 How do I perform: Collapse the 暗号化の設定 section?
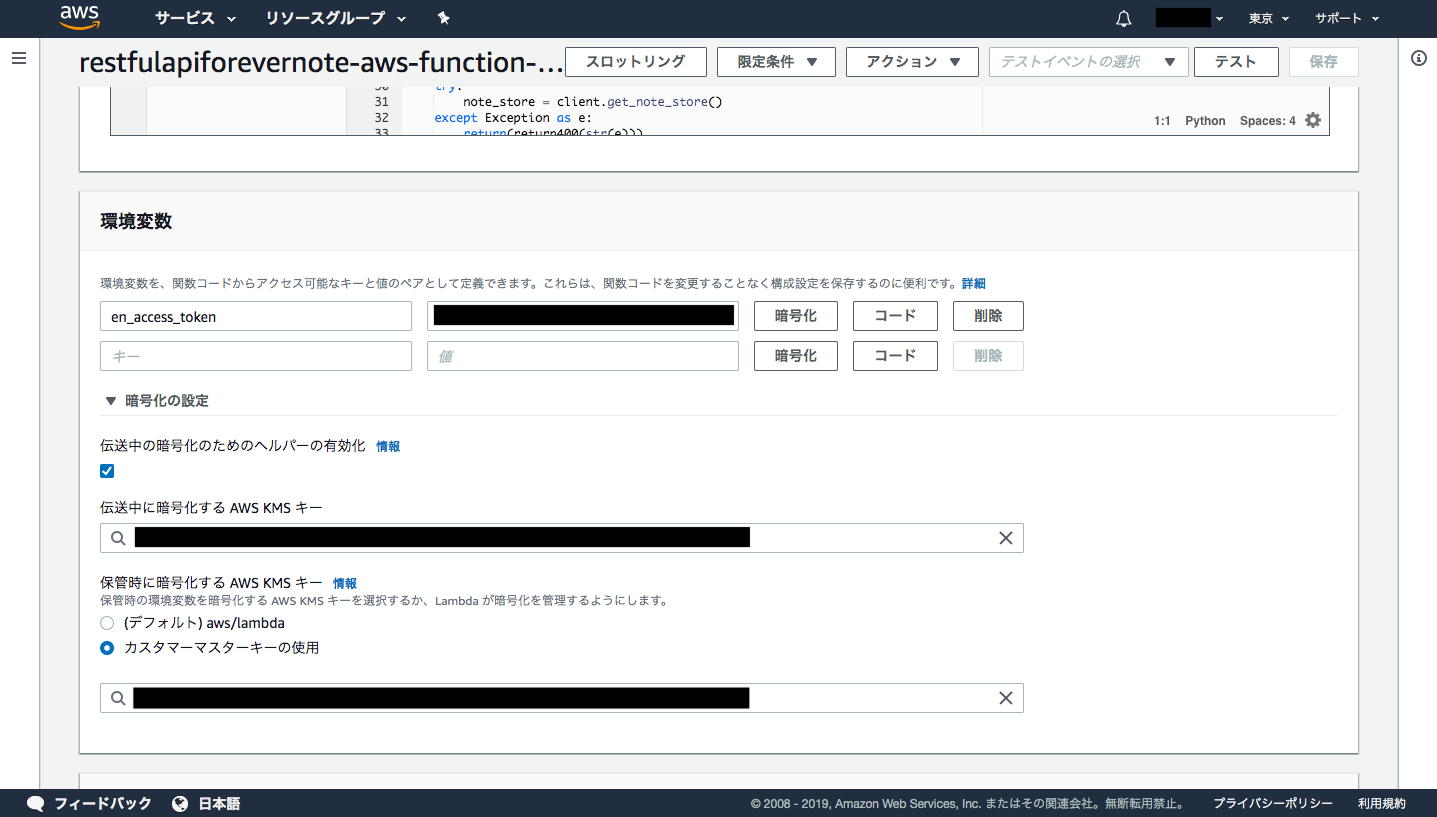point(157,400)
